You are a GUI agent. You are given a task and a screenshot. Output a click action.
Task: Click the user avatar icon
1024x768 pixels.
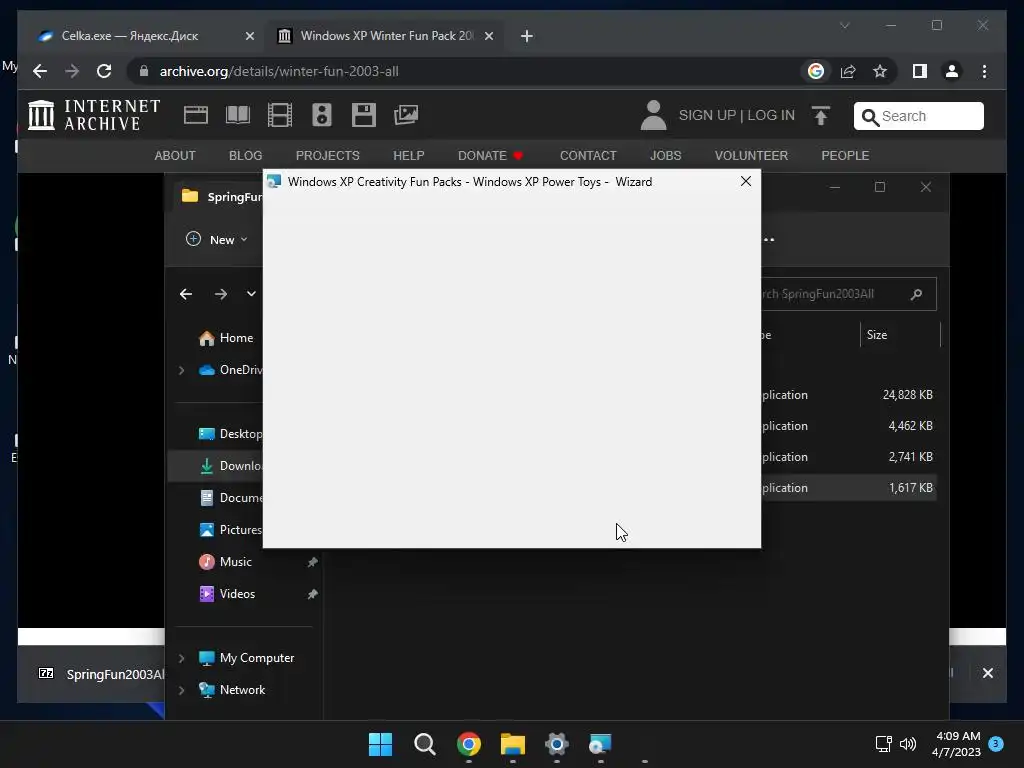pyautogui.click(x=653, y=115)
